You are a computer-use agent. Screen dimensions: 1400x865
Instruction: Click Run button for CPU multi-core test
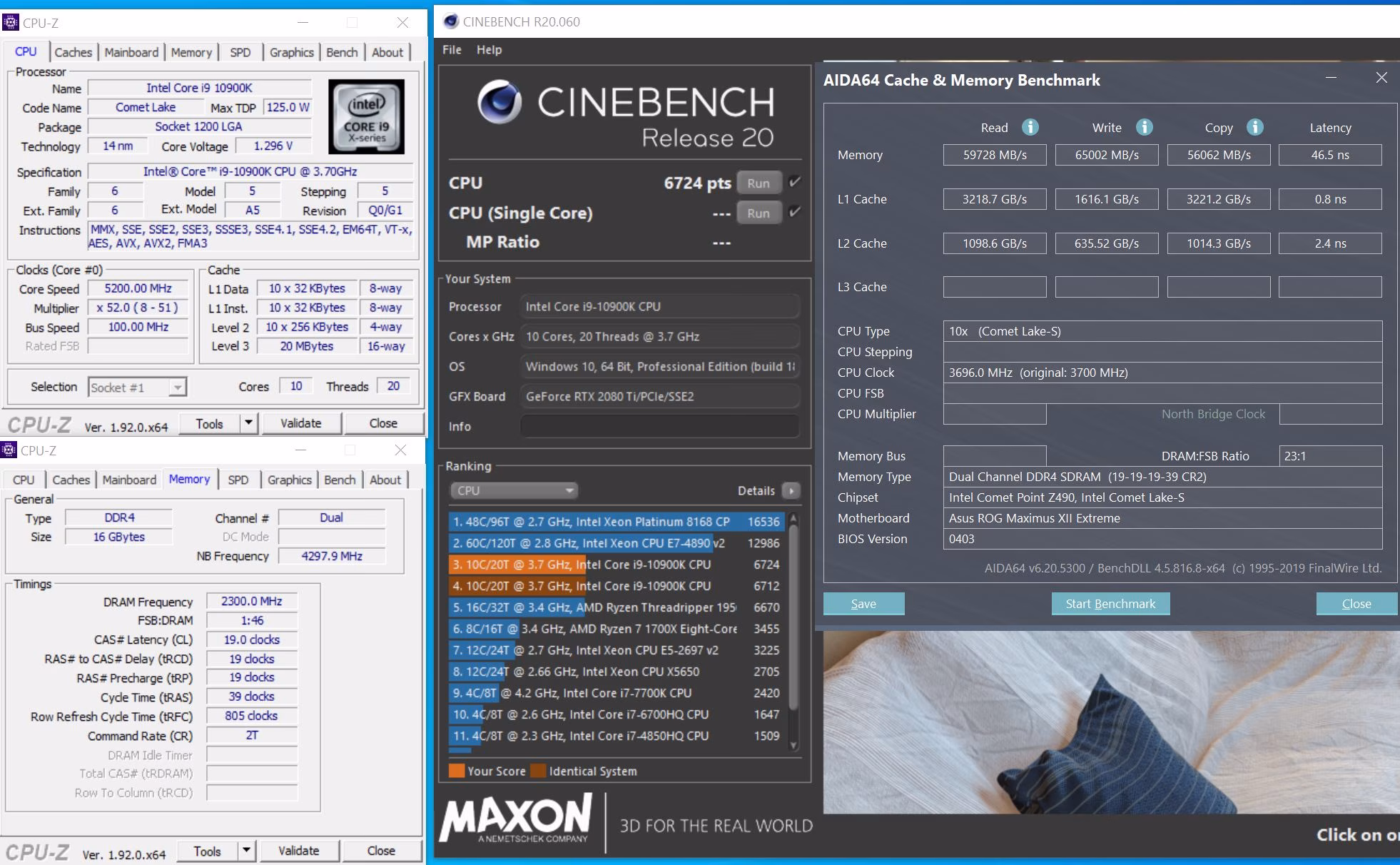pyautogui.click(x=759, y=183)
